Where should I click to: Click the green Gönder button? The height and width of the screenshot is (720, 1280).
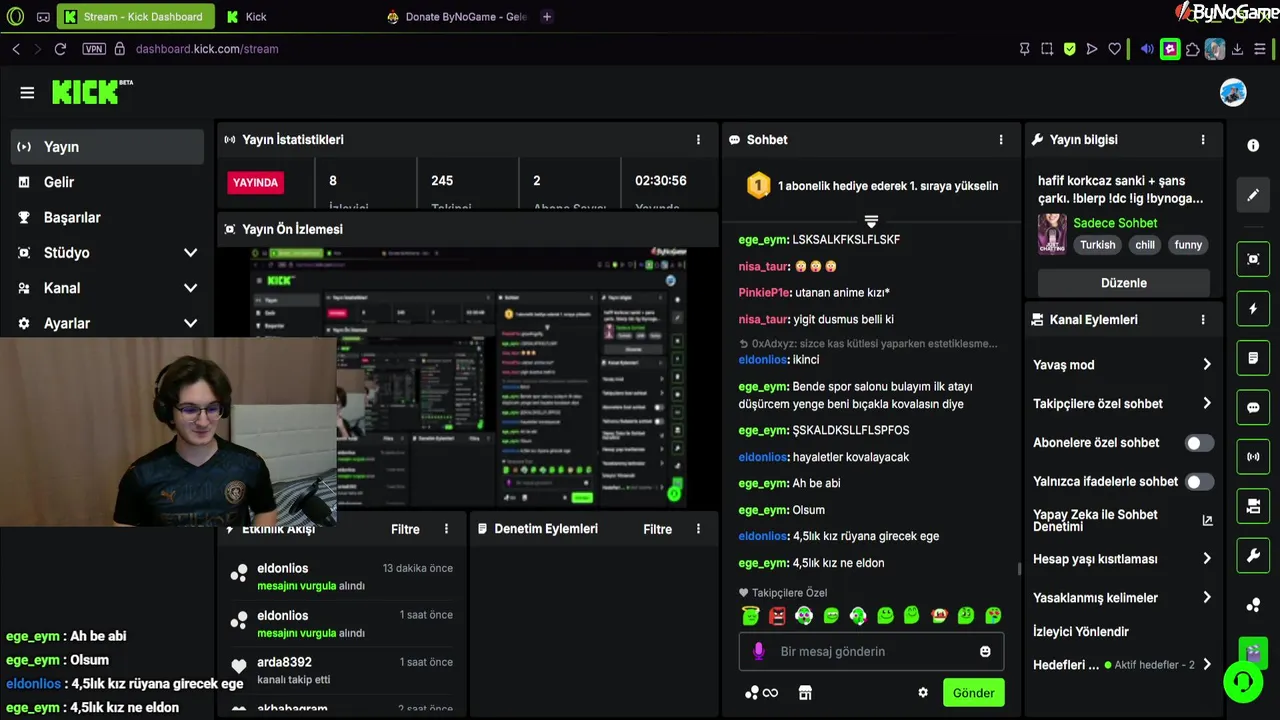tap(973, 693)
